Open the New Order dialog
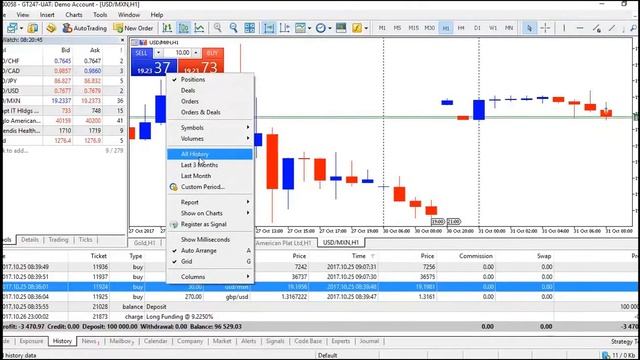Image resolution: width=640 pixels, height=360 pixels. (x=133, y=28)
